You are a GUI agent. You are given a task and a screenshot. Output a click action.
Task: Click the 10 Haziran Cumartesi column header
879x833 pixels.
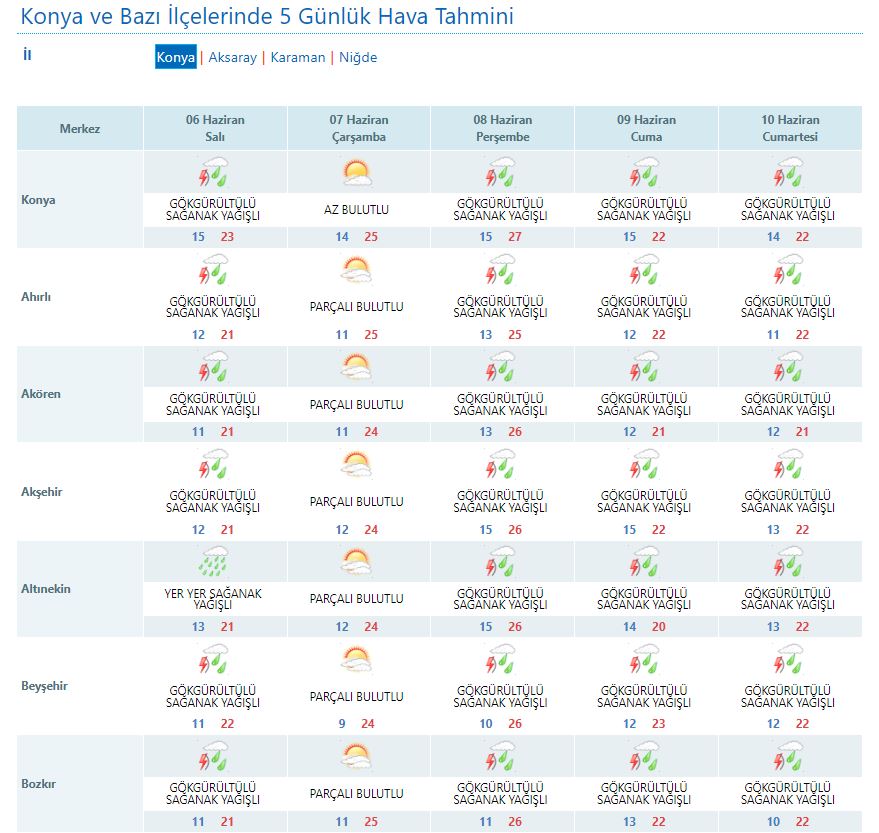[789, 128]
